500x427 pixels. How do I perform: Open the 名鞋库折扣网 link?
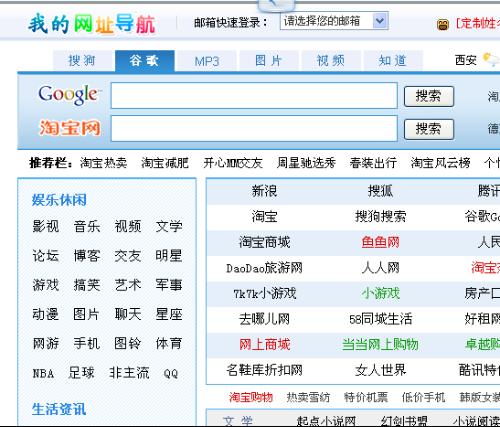[x=264, y=370]
